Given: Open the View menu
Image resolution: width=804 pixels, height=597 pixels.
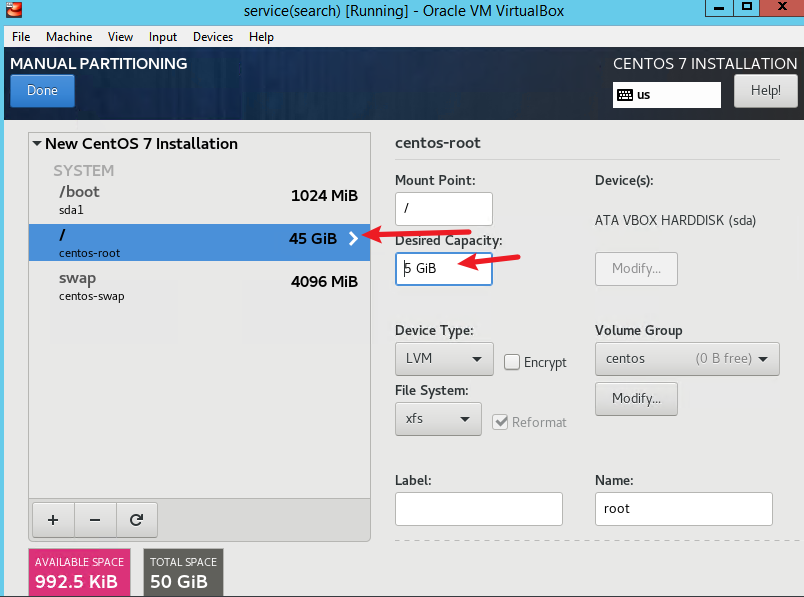Looking at the screenshot, I should pos(120,37).
